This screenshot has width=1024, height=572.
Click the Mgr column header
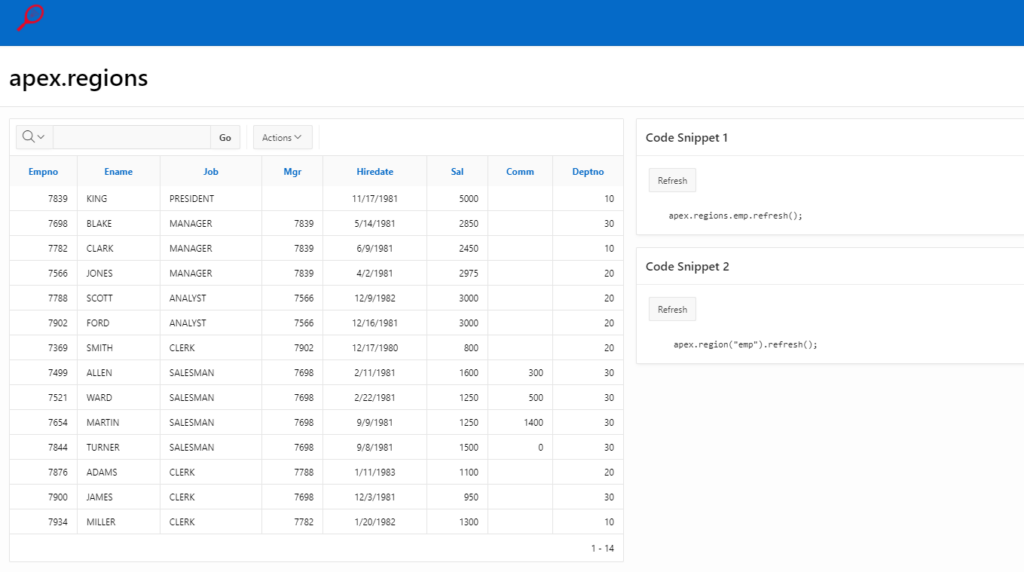point(292,172)
